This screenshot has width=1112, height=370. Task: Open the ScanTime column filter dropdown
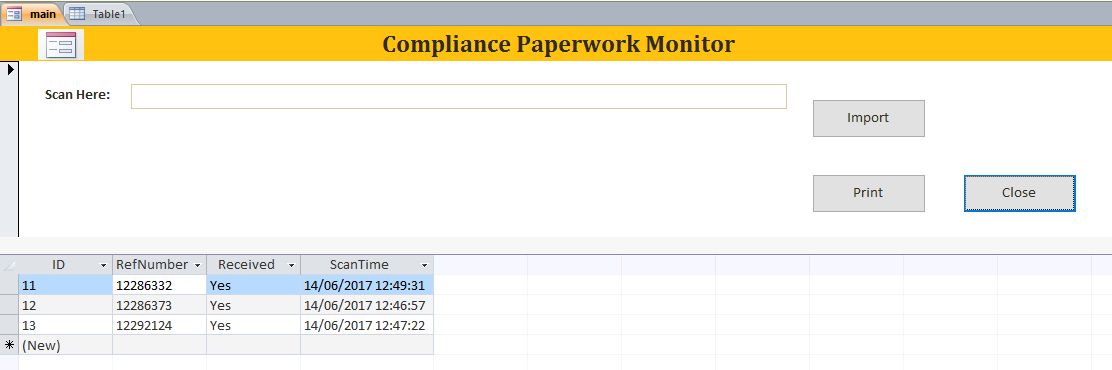click(424, 265)
